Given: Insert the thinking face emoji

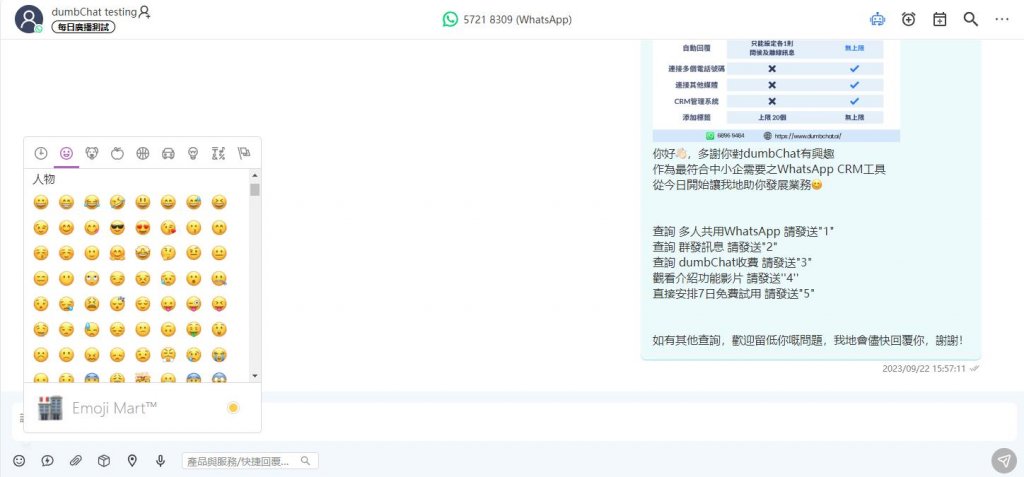Looking at the screenshot, I should (168, 253).
